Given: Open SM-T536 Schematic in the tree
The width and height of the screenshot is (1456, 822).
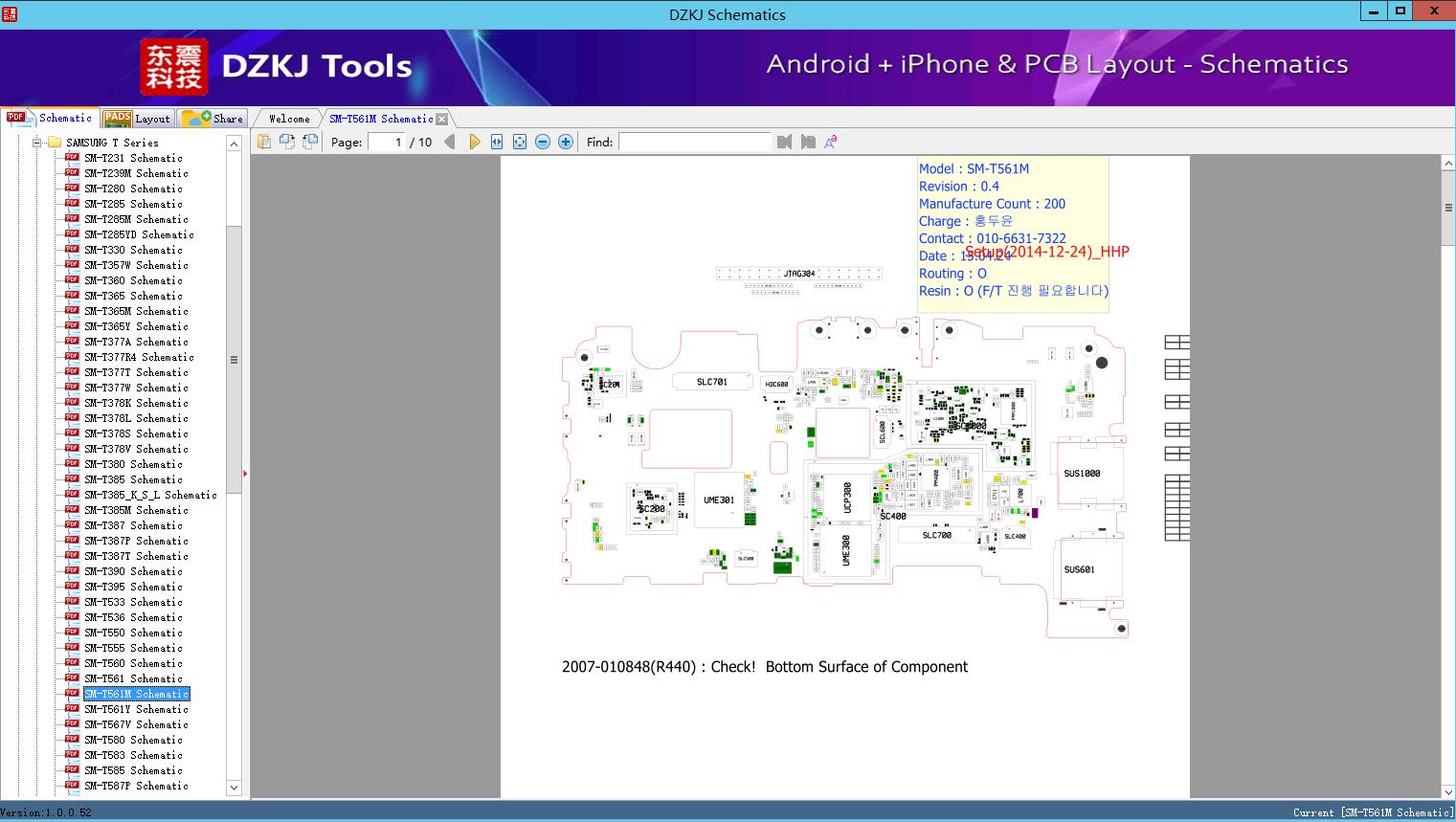Looking at the screenshot, I should (133, 617).
